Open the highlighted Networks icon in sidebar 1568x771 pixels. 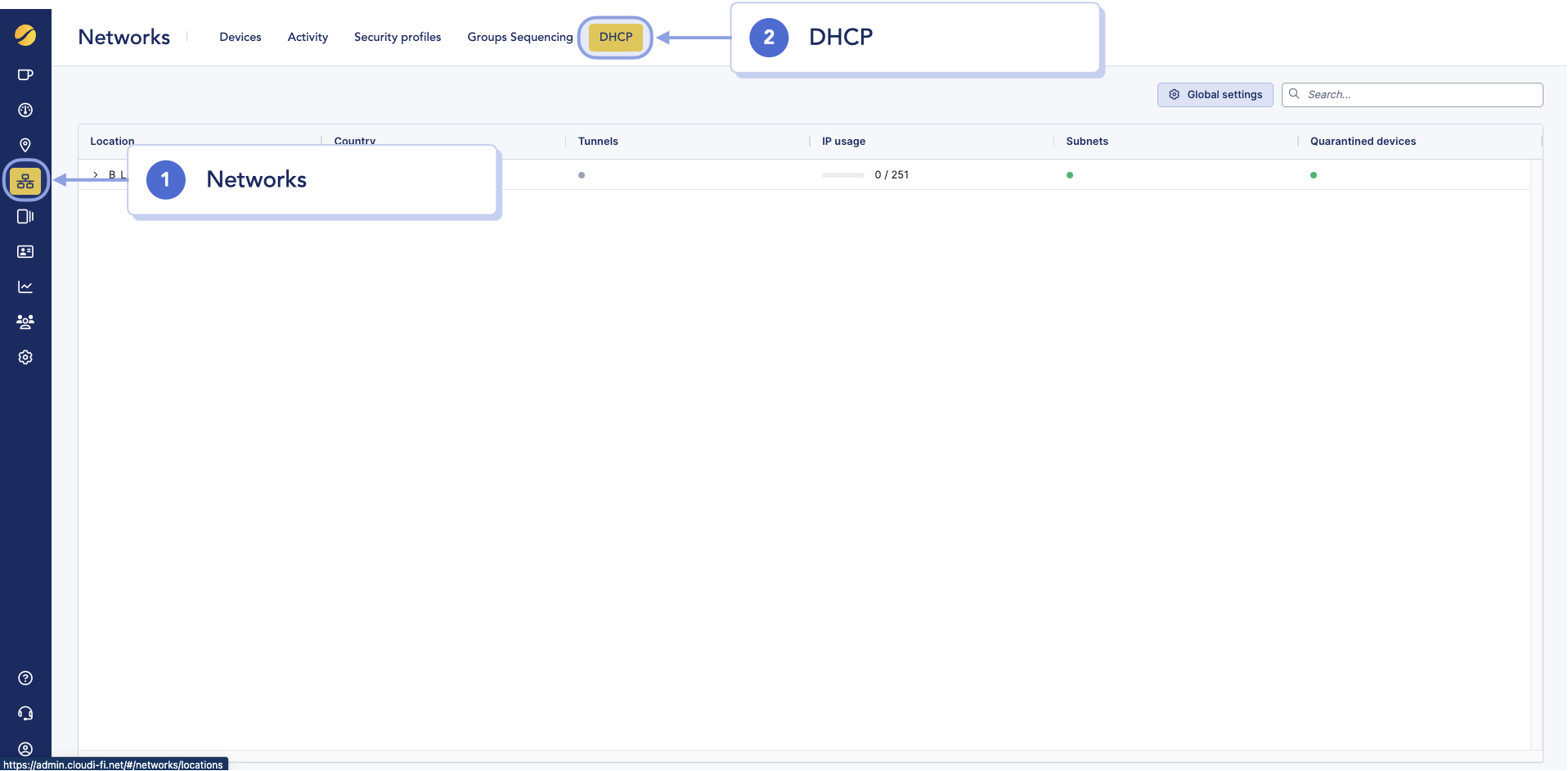pyautogui.click(x=25, y=181)
